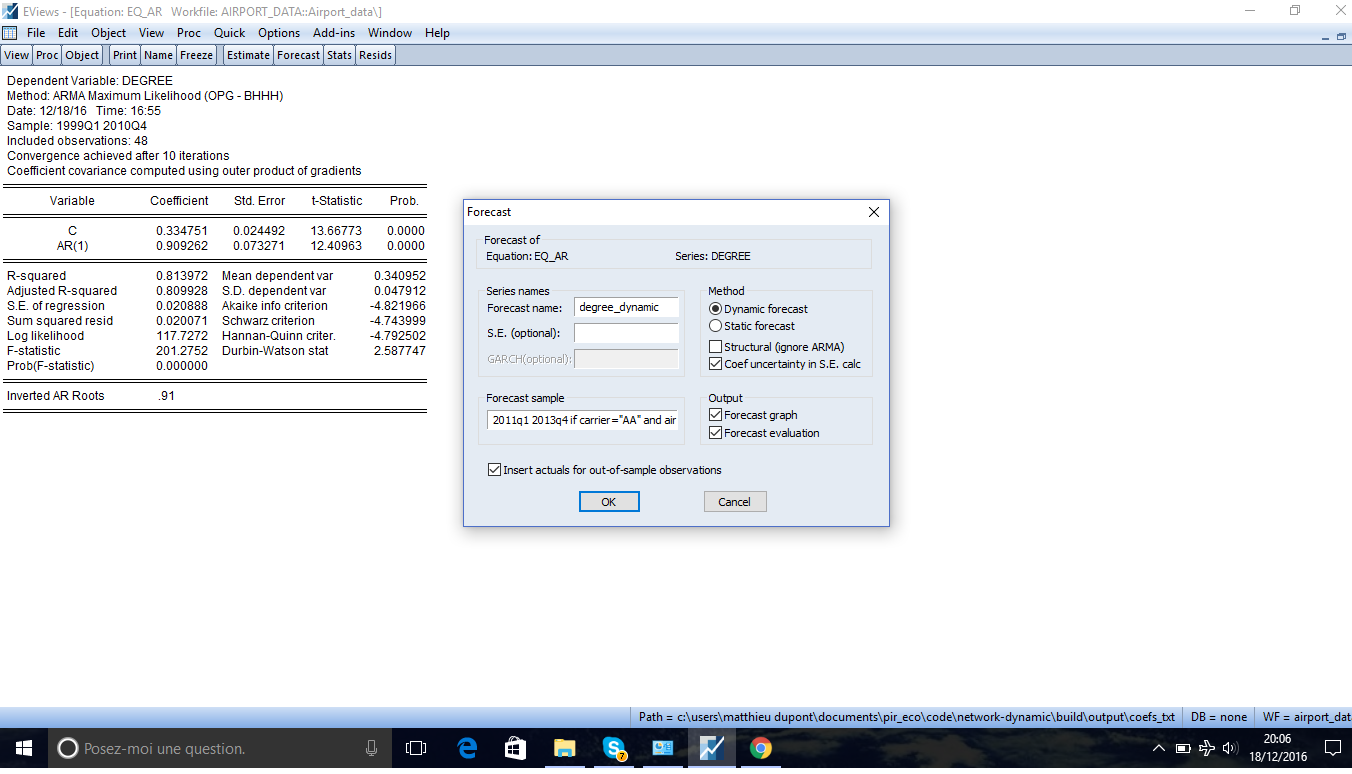1352x774 pixels.
Task: Open the volume control tray icon
Action: click(1230, 748)
